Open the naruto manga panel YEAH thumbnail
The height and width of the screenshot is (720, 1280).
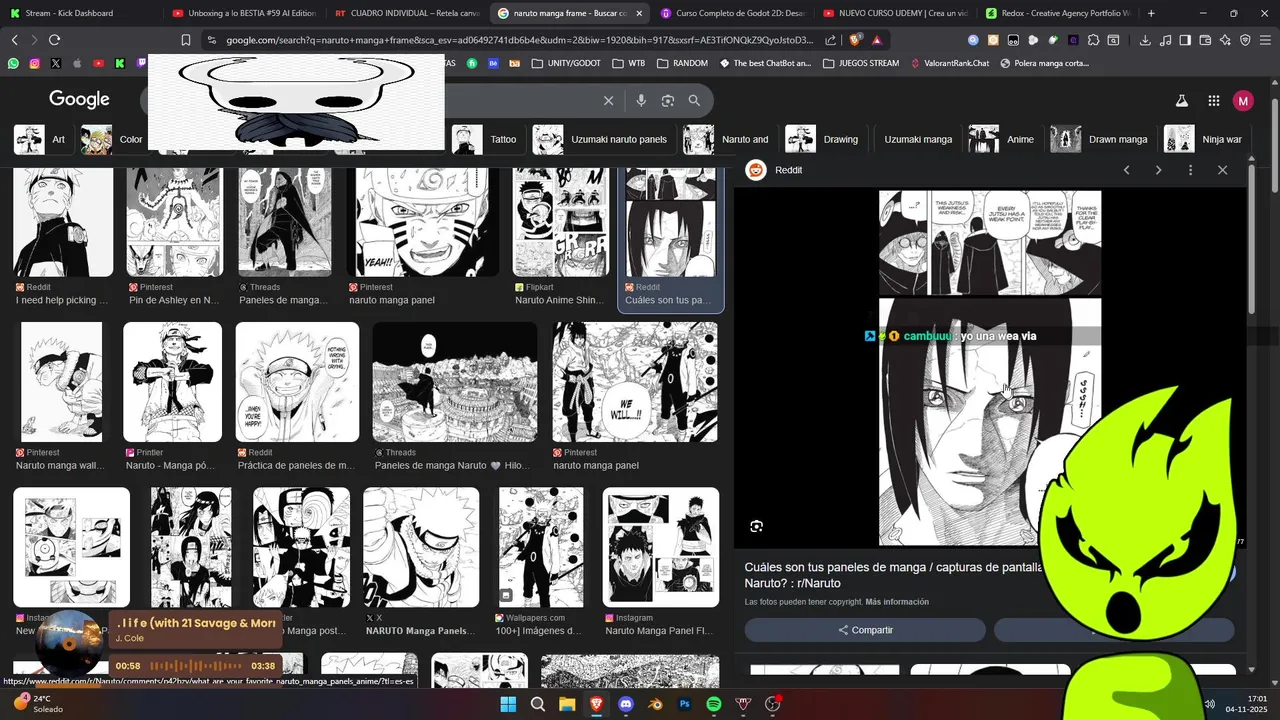(422, 222)
